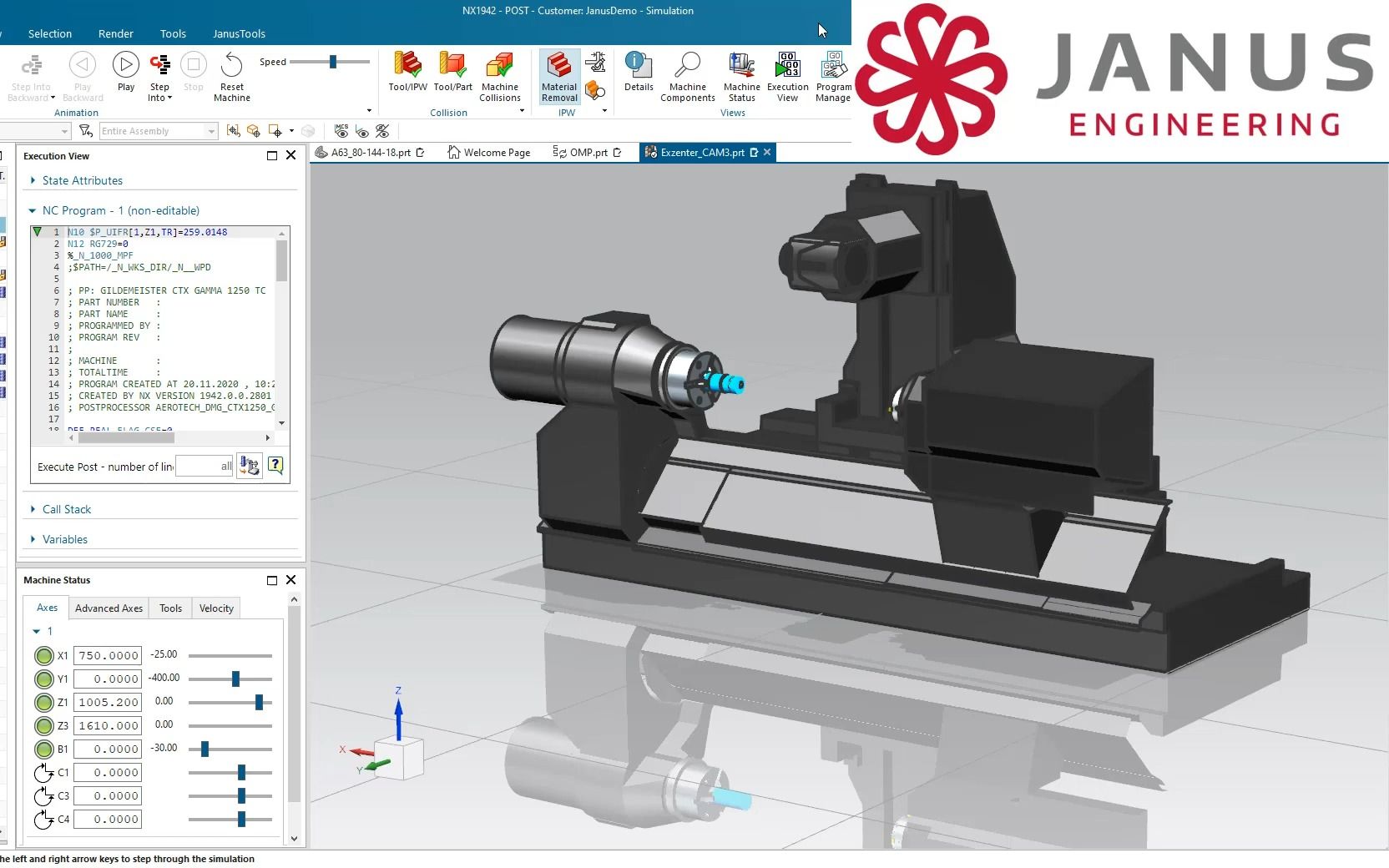The height and width of the screenshot is (868, 1389).
Task: Click the MCS display eye icon
Action: (341, 131)
